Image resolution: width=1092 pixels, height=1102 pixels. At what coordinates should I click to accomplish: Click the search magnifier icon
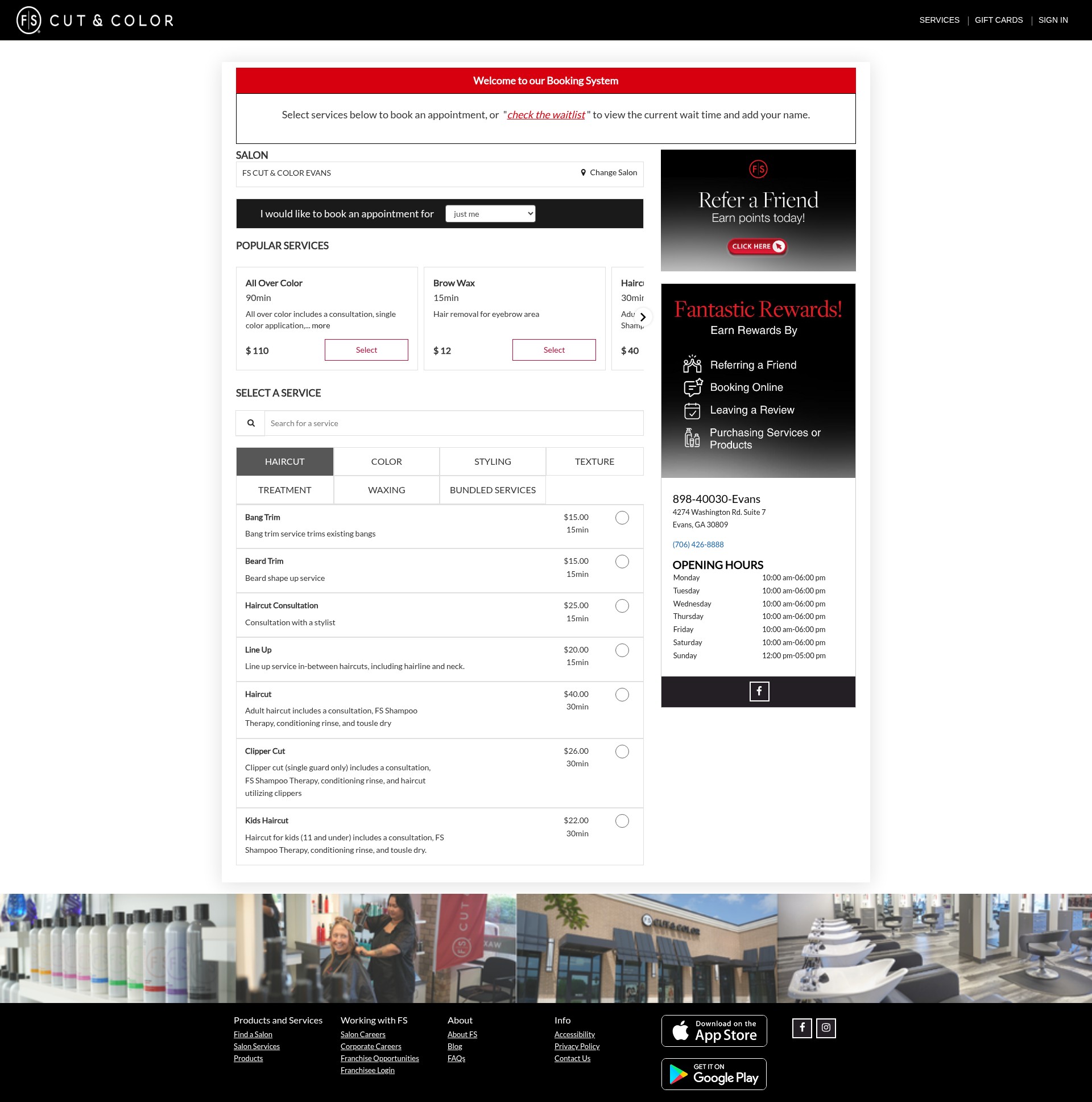point(251,423)
